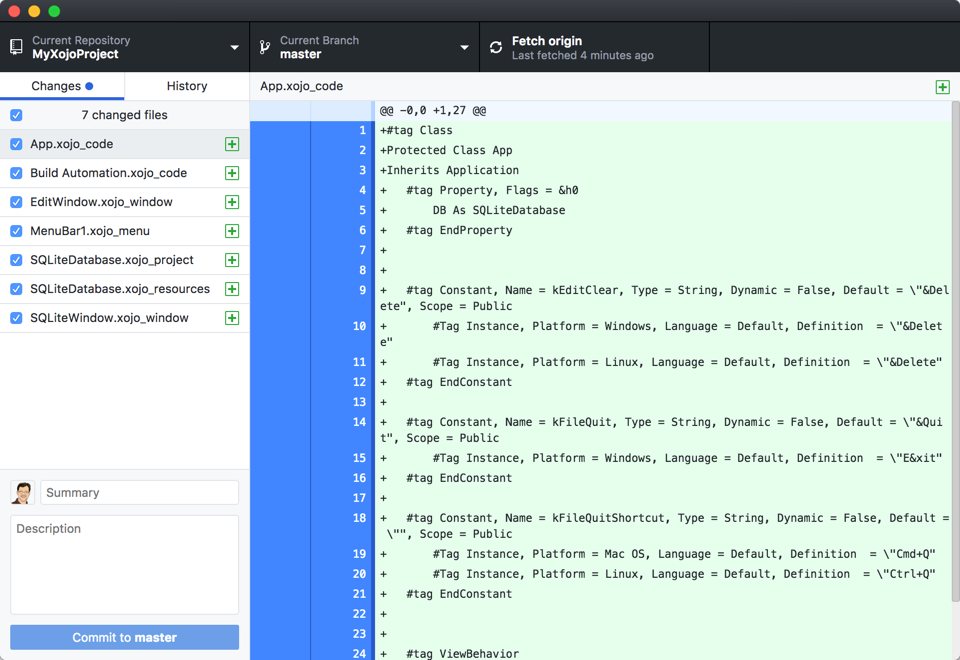Switch to the History tab
Viewport: 960px width, 660px height.
(186, 86)
